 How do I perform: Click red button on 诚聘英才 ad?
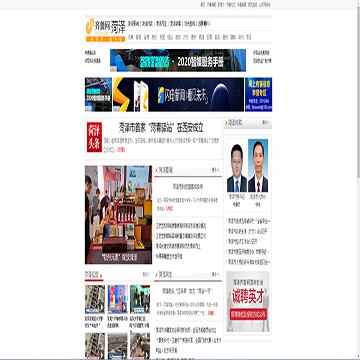[248, 314]
